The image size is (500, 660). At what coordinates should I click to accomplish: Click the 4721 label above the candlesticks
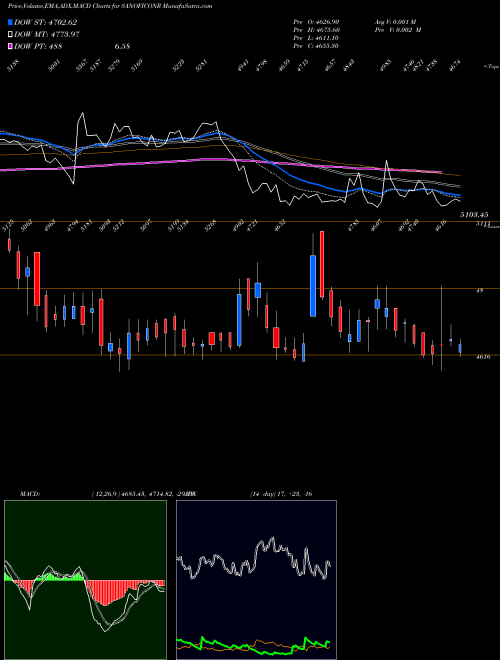(252, 225)
